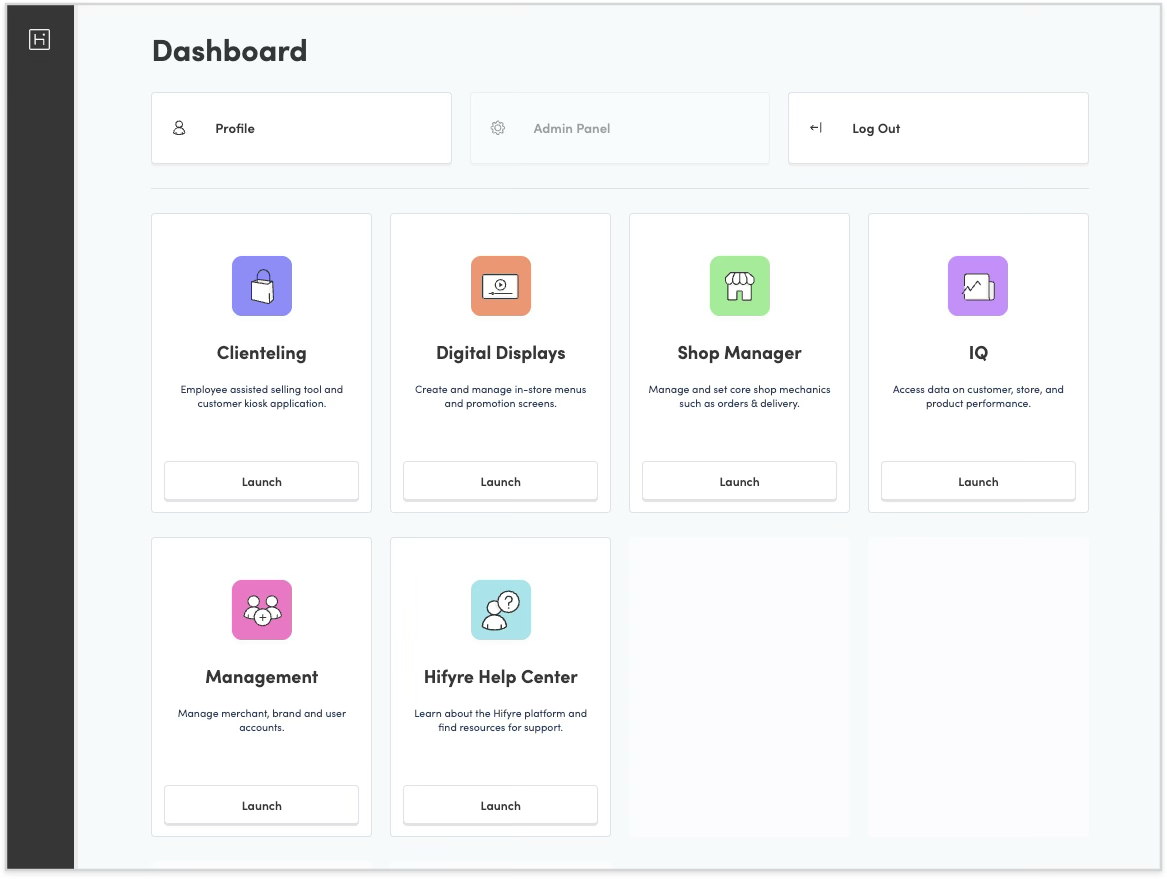This screenshot has height=879, width=1167.
Task: Click the Digital Displays screen icon
Action: click(x=500, y=286)
